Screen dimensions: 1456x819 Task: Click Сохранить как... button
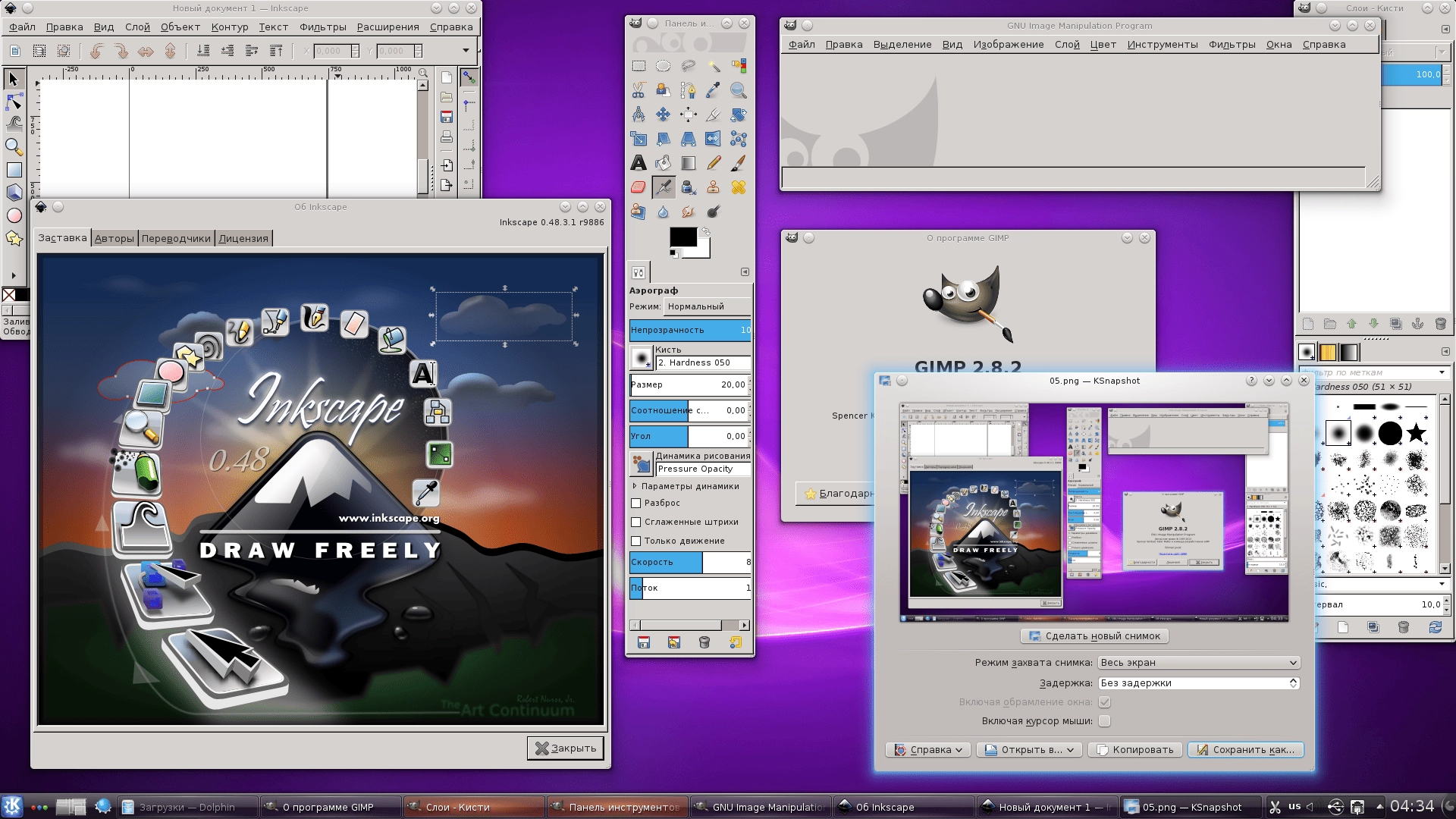click(1245, 749)
